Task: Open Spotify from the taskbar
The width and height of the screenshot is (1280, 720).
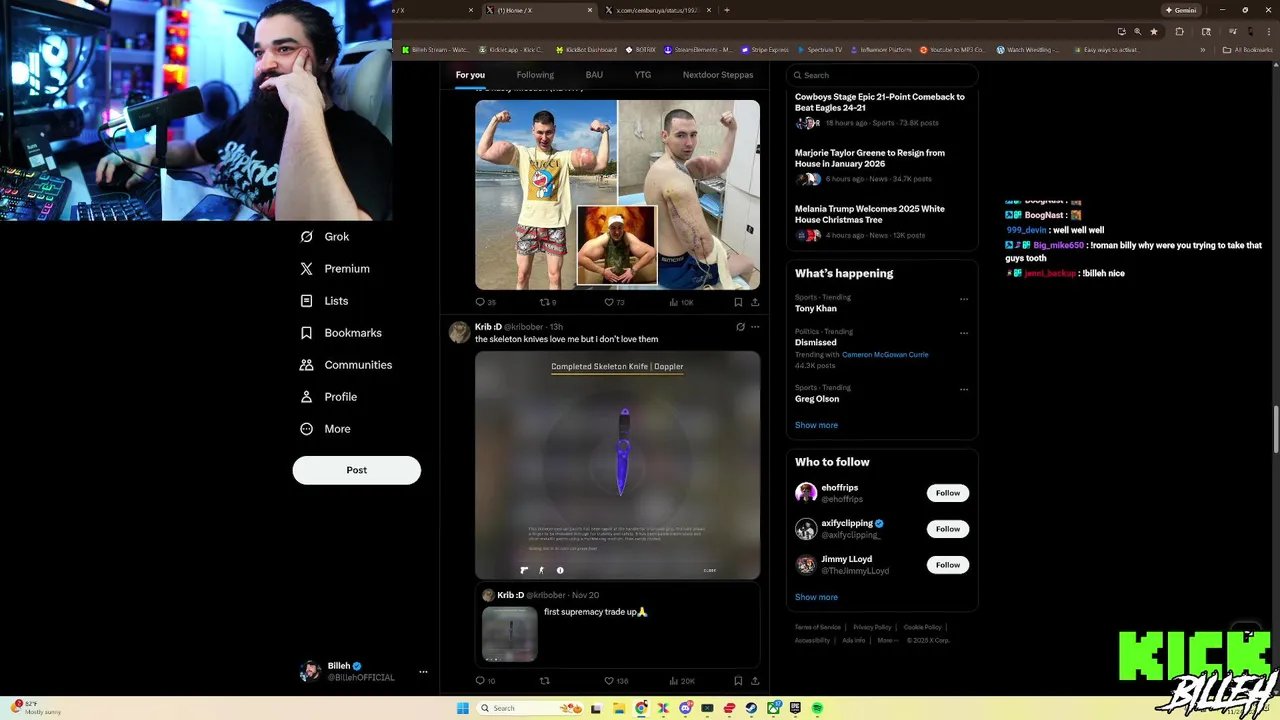Action: click(817, 708)
